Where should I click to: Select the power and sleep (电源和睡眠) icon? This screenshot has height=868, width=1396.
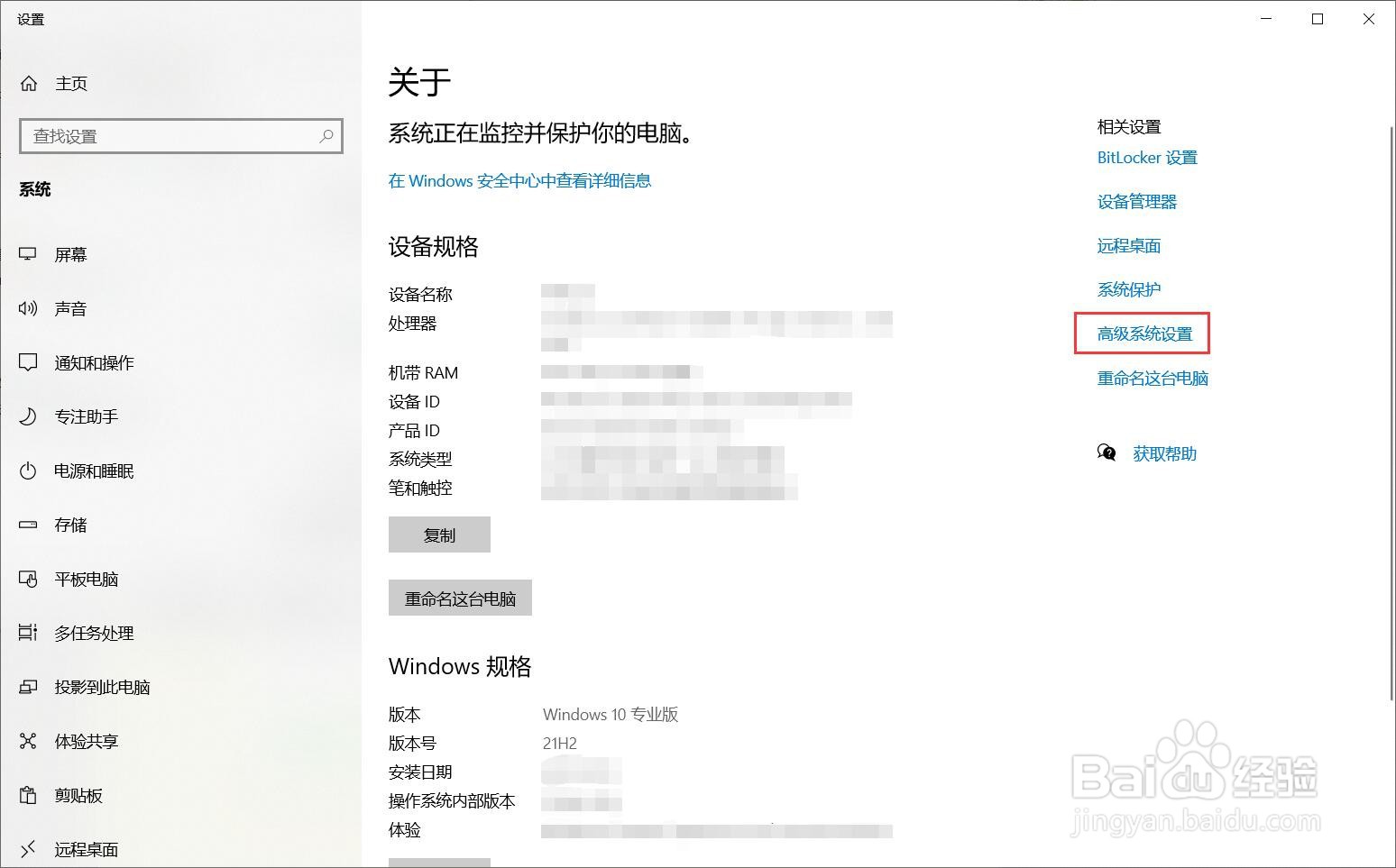28,471
